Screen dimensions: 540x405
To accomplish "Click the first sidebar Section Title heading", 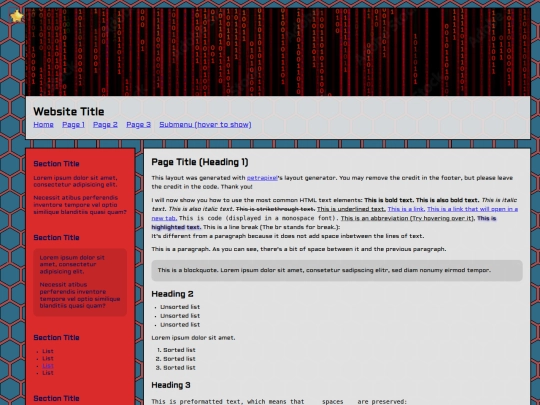I will (56, 164).
